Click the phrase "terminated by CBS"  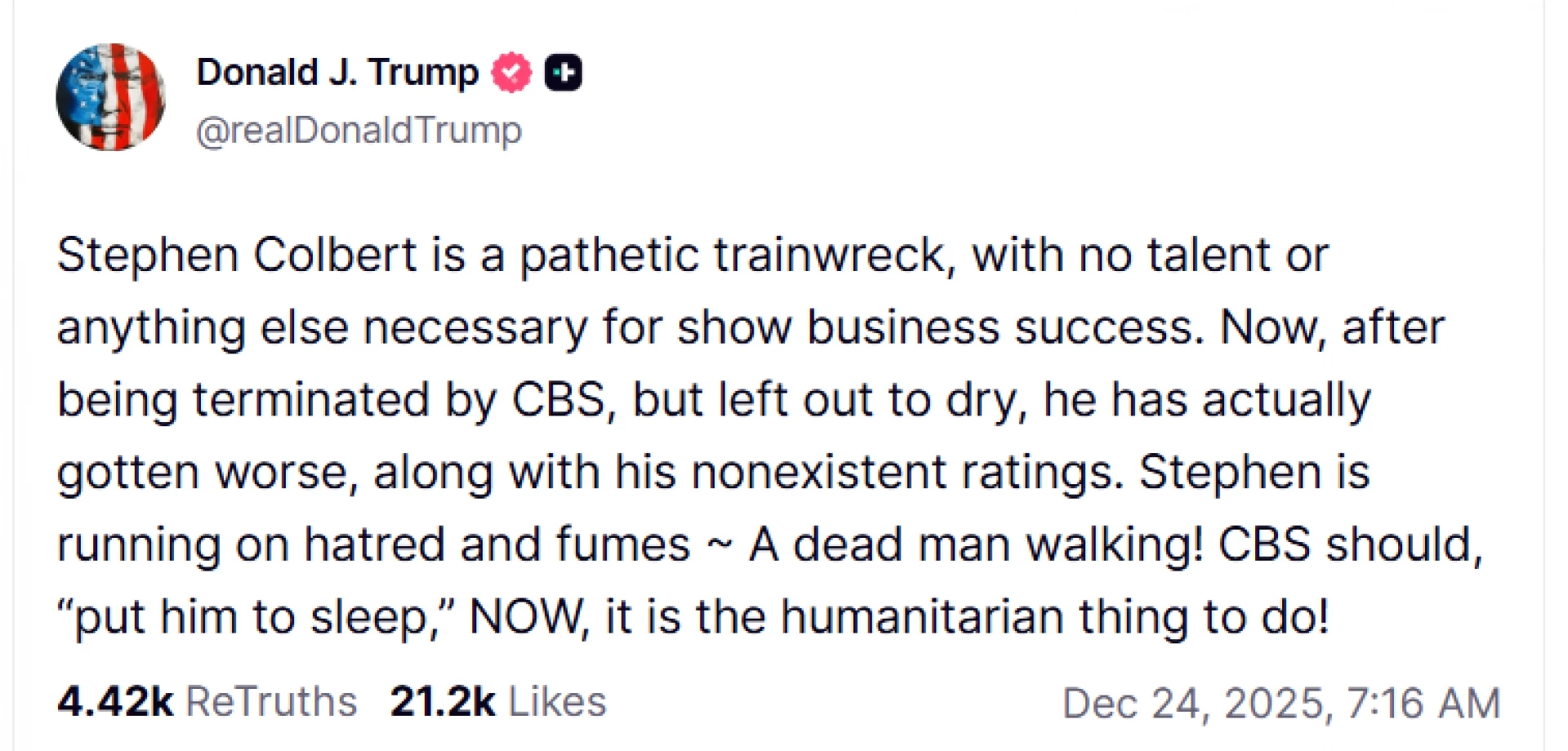pos(400,400)
